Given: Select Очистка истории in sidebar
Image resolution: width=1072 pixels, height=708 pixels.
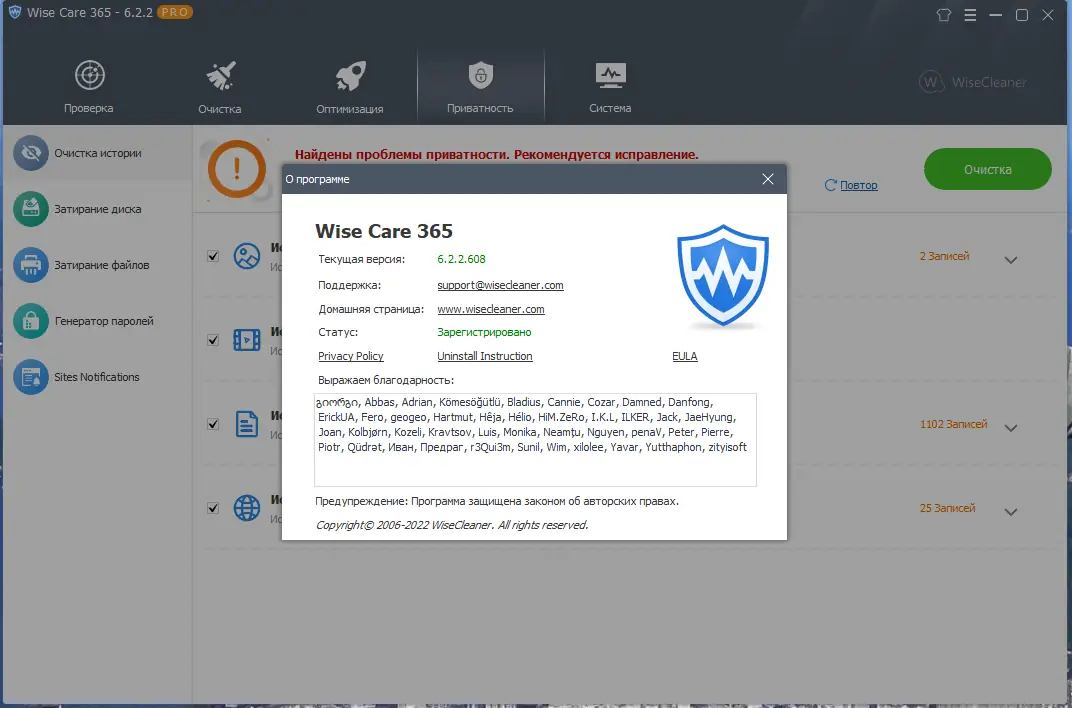Looking at the screenshot, I should click(97, 153).
